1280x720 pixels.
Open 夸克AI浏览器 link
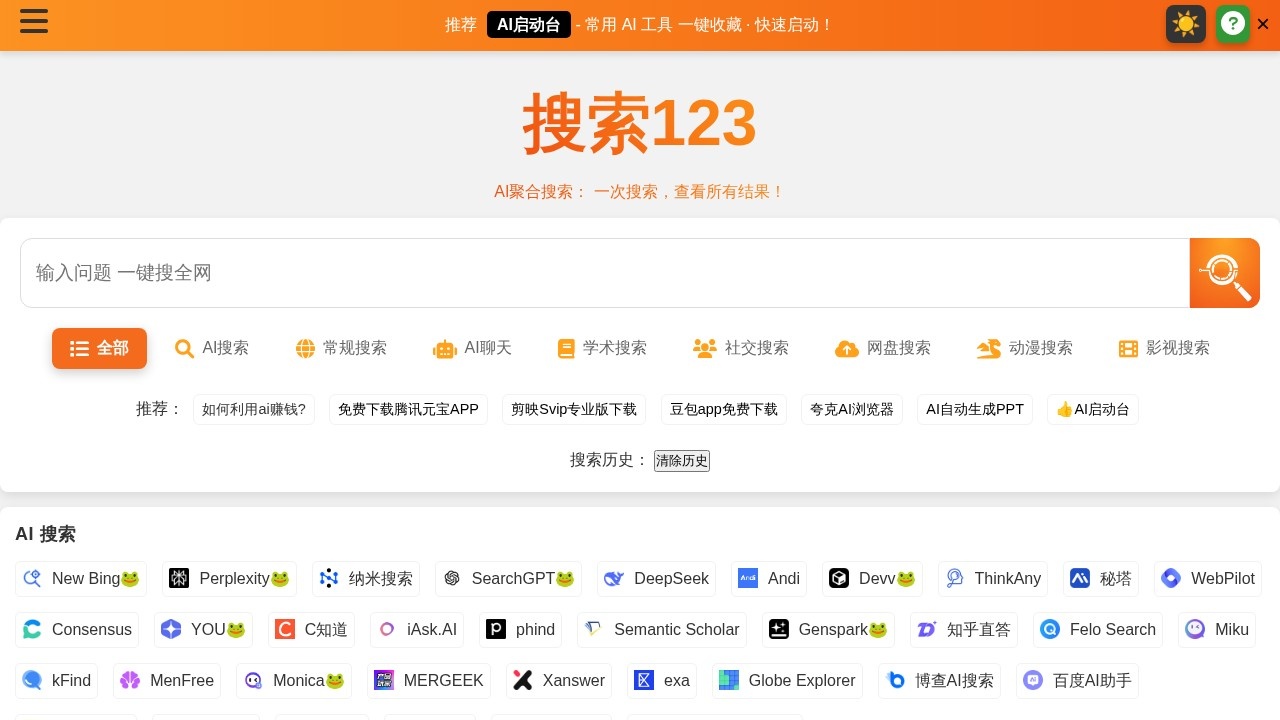852,409
